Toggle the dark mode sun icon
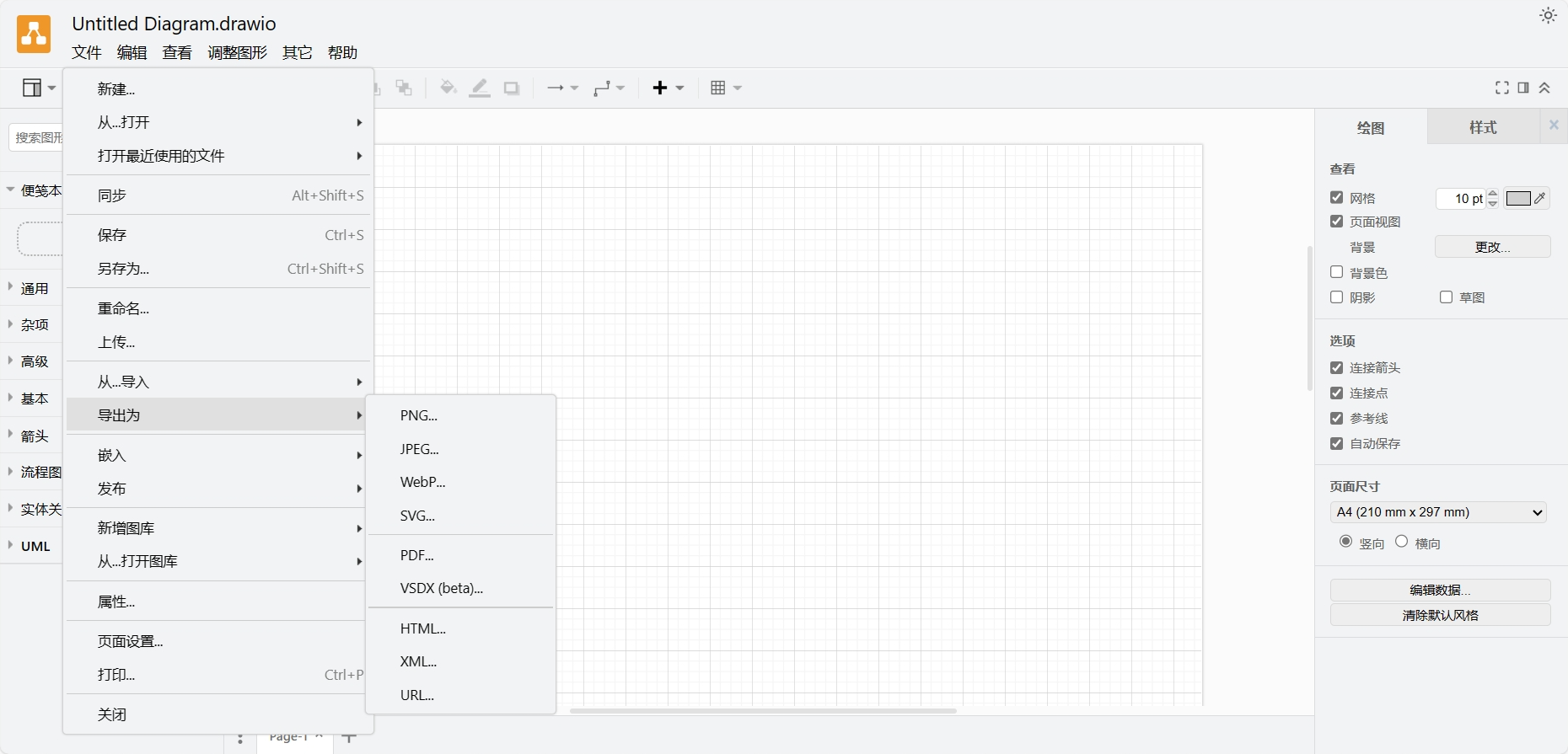1568x754 pixels. point(1548,15)
